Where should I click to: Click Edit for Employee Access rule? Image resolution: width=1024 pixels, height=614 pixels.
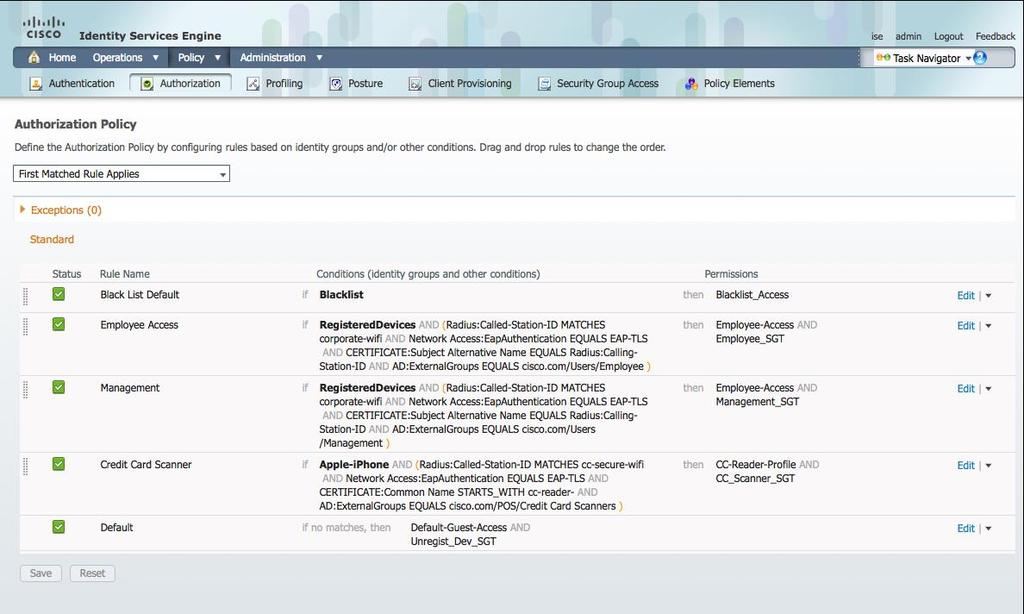click(x=966, y=326)
